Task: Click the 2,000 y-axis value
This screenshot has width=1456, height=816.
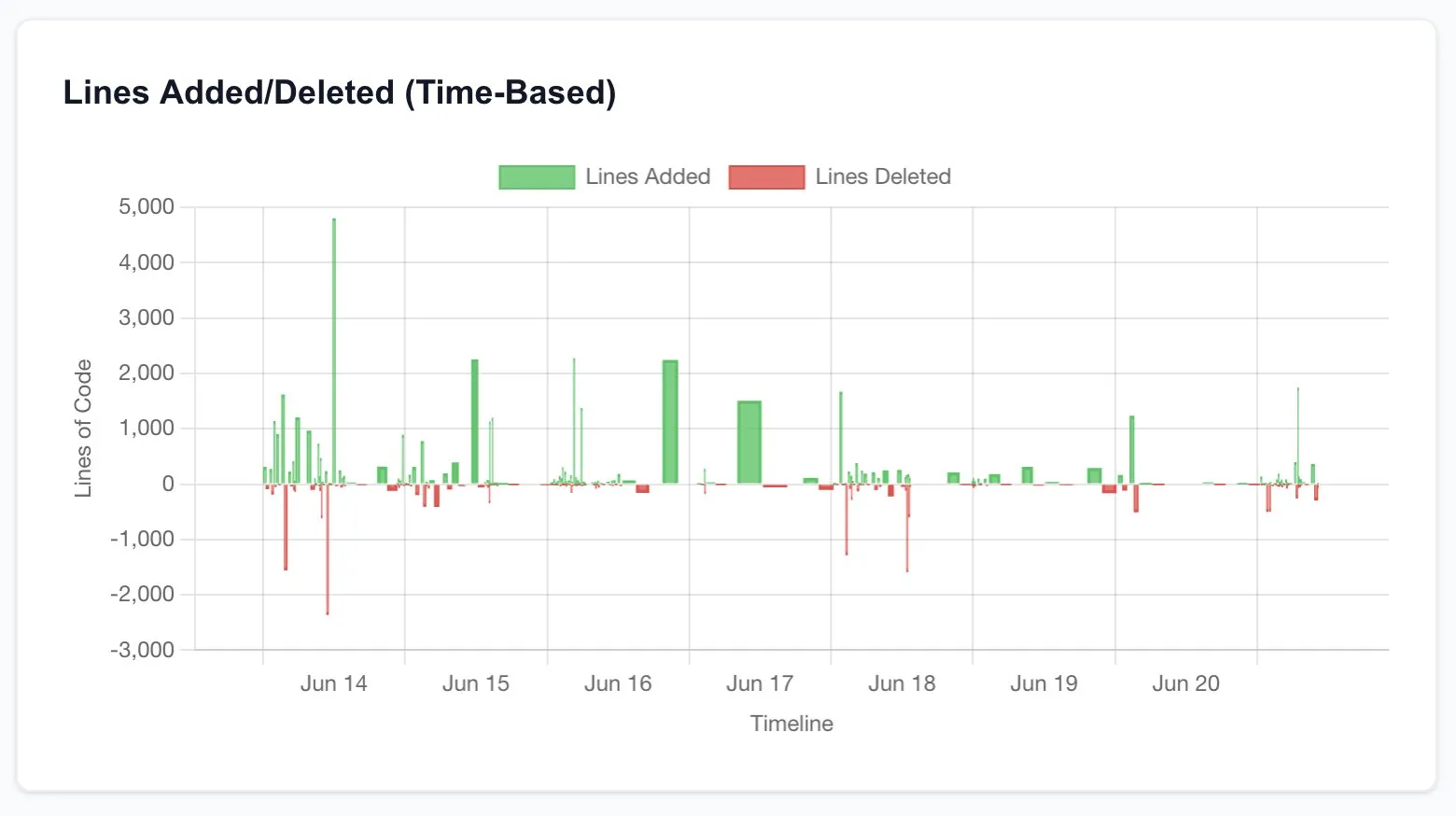Action: tap(147, 373)
